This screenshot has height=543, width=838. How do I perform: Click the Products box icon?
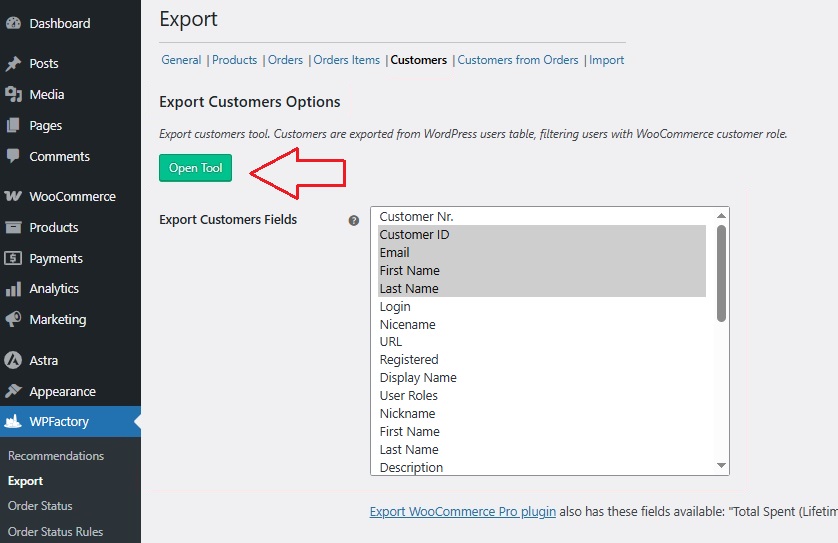pyautogui.click(x=13, y=227)
